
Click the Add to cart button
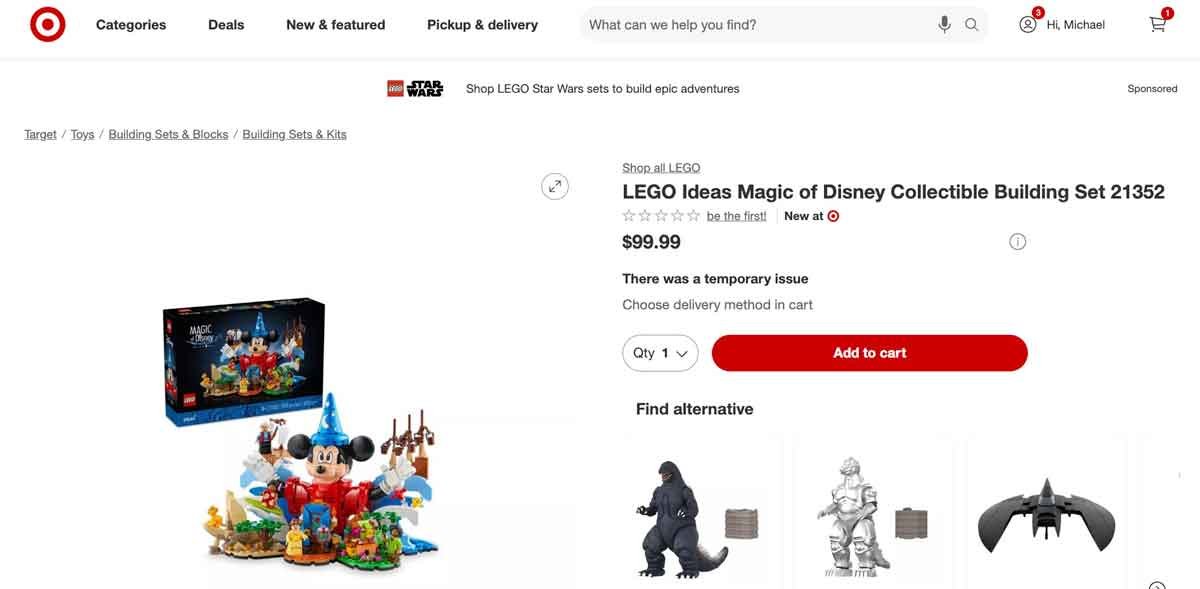(x=868, y=352)
